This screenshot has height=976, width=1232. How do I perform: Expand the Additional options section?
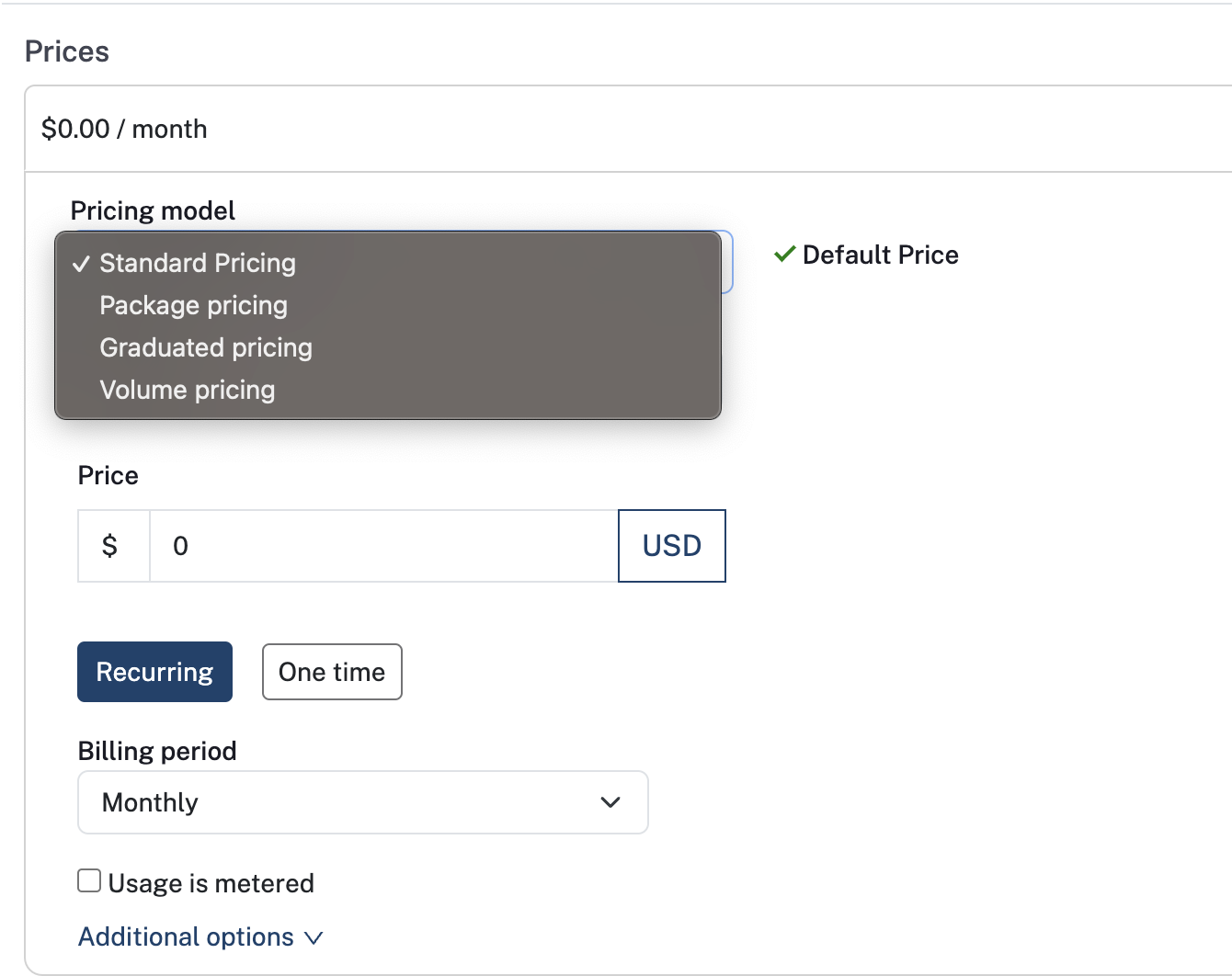(x=185, y=936)
